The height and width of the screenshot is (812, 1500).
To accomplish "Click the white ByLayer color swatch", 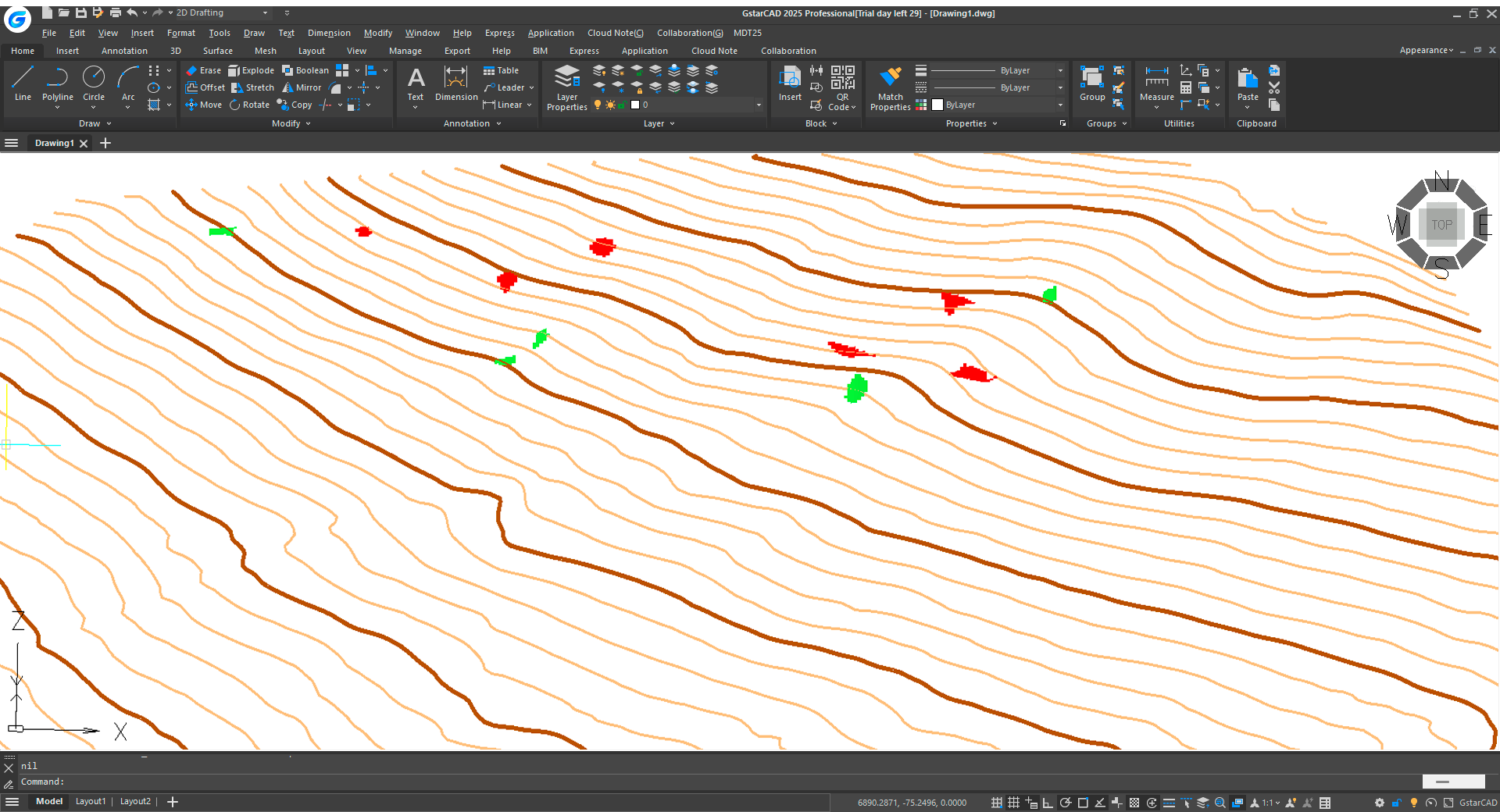I will 937,105.
